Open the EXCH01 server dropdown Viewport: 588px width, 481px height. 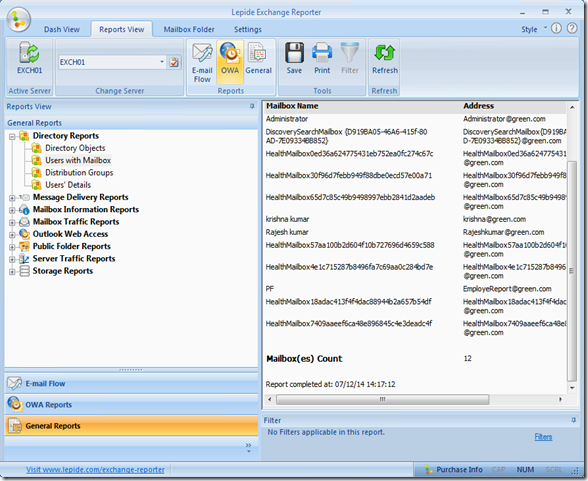coord(162,62)
